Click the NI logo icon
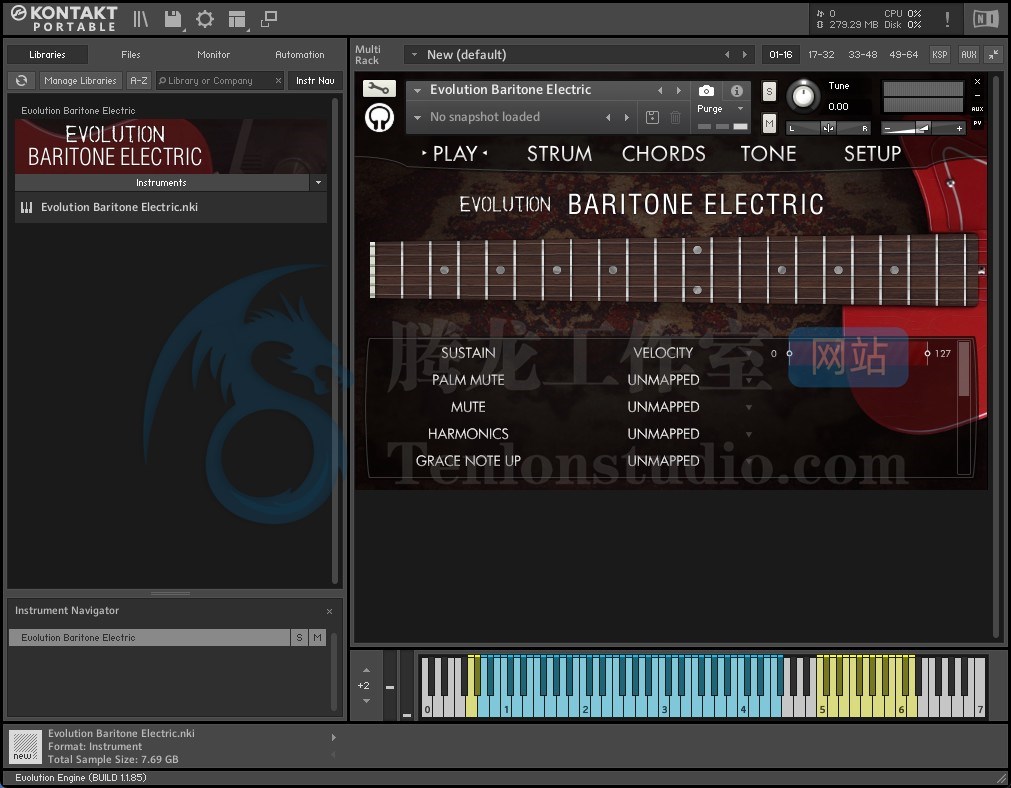Viewport: 1011px width, 788px height. [x=985, y=19]
